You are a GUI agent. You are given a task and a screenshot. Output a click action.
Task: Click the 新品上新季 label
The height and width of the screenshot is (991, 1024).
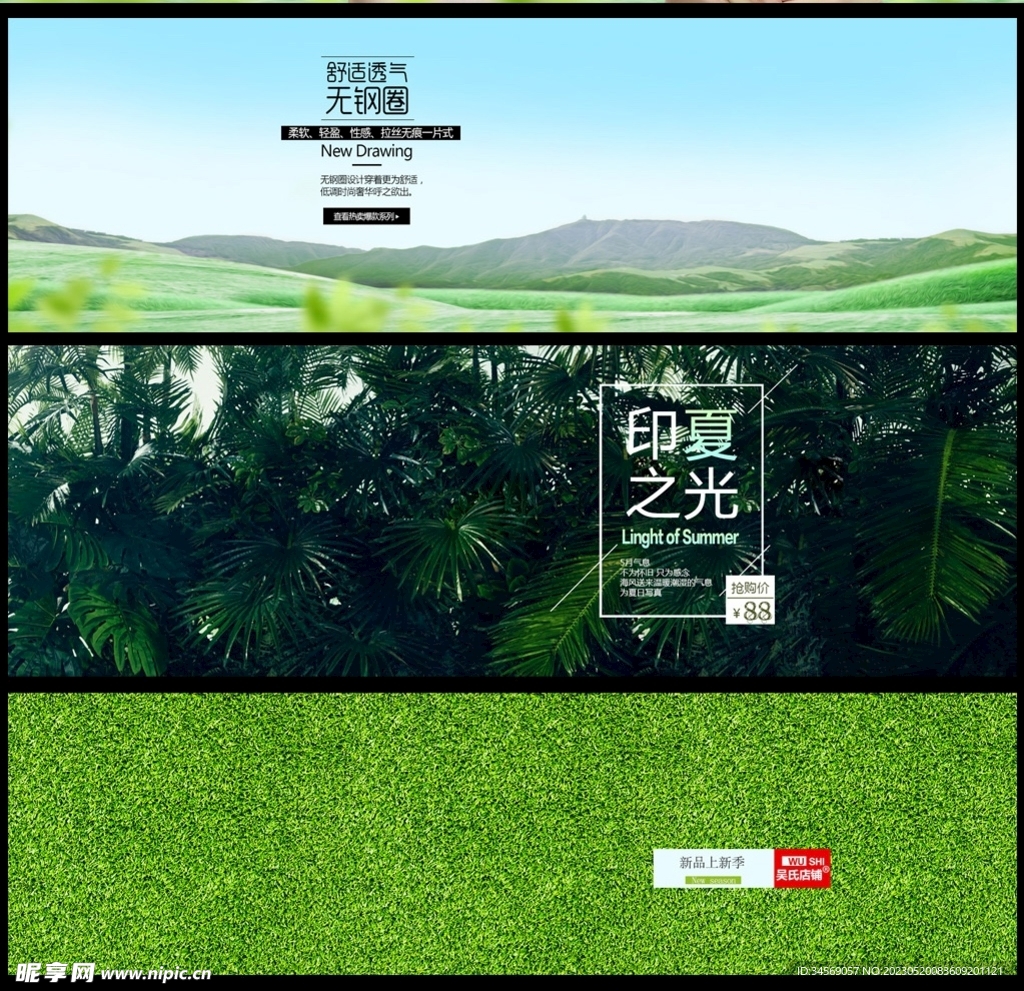pos(712,862)
